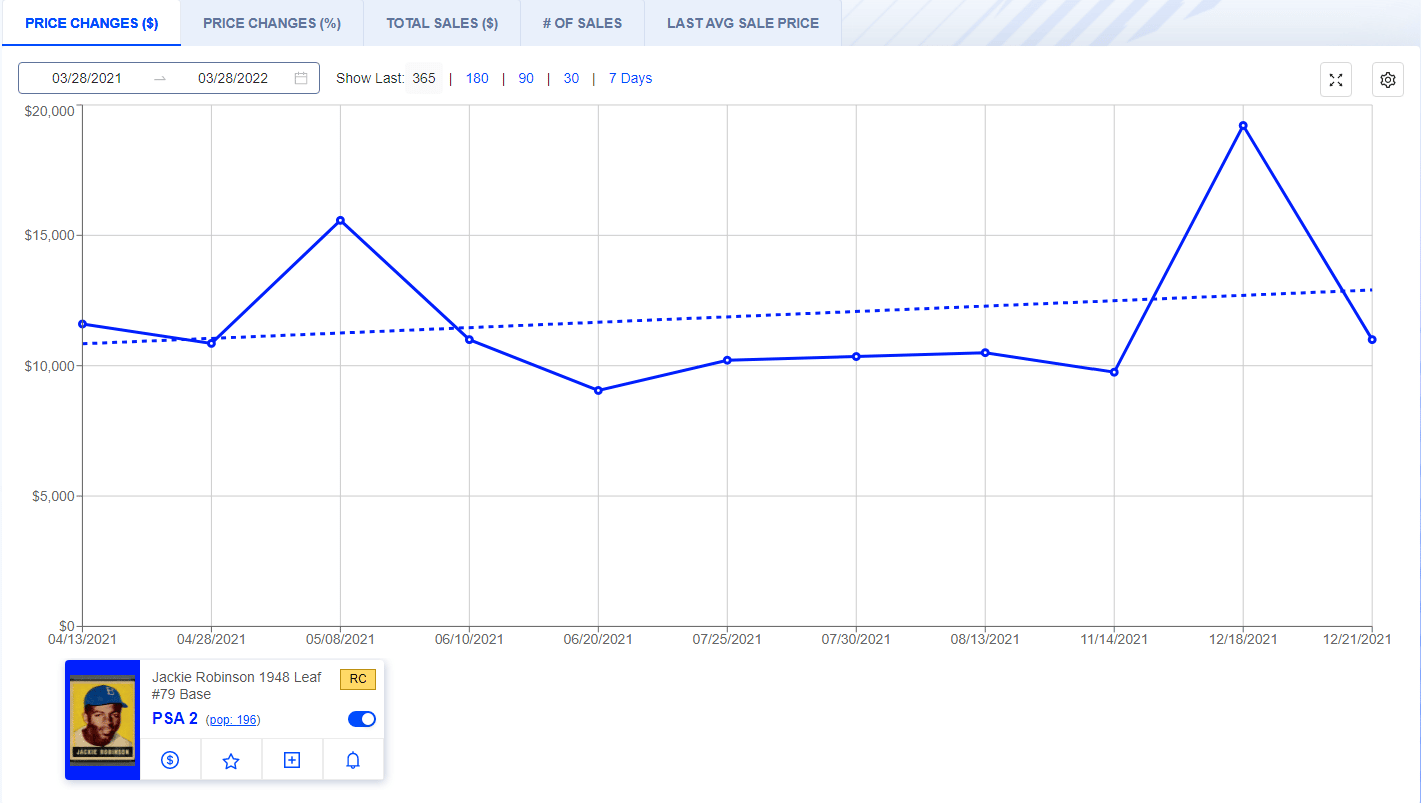Open the # of Sales tab
The height and width of the screenshot is (803, 1421).
(x=582, y=23)
